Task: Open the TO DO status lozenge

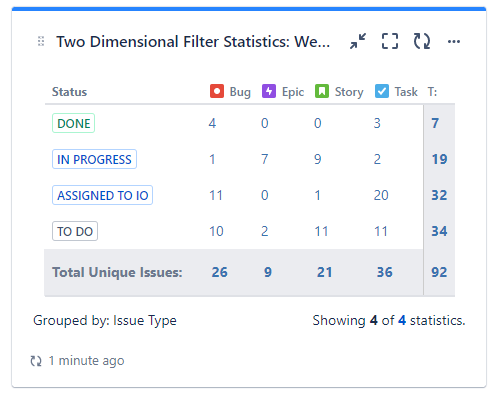Action: [x=75, y=231]
